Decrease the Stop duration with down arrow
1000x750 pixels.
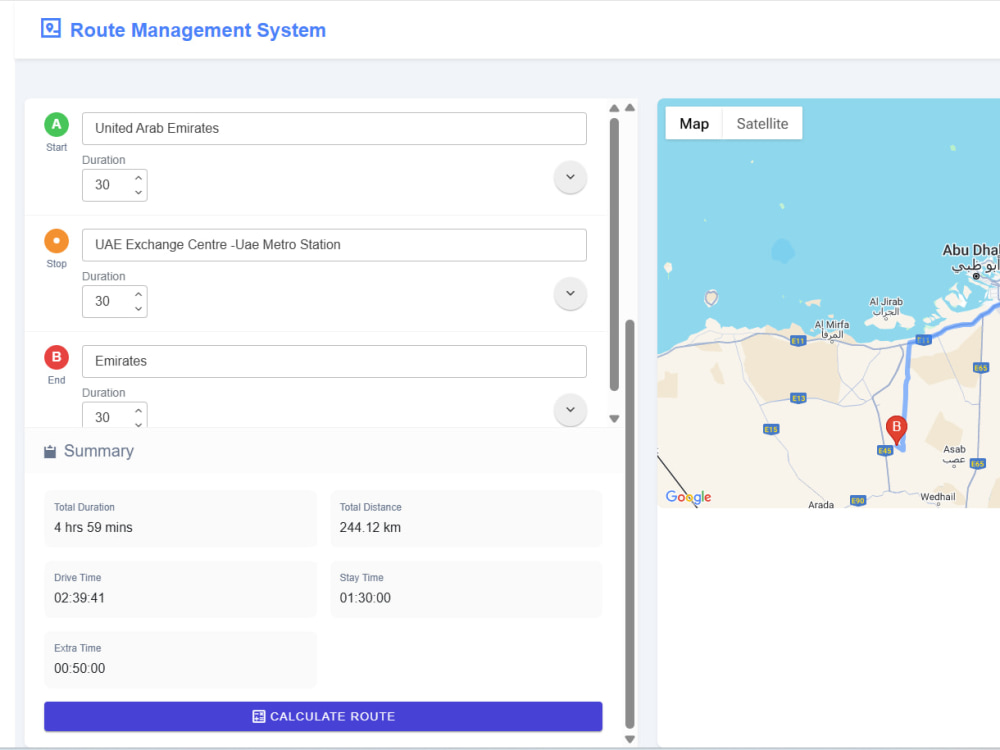click(x=138, y=309)
